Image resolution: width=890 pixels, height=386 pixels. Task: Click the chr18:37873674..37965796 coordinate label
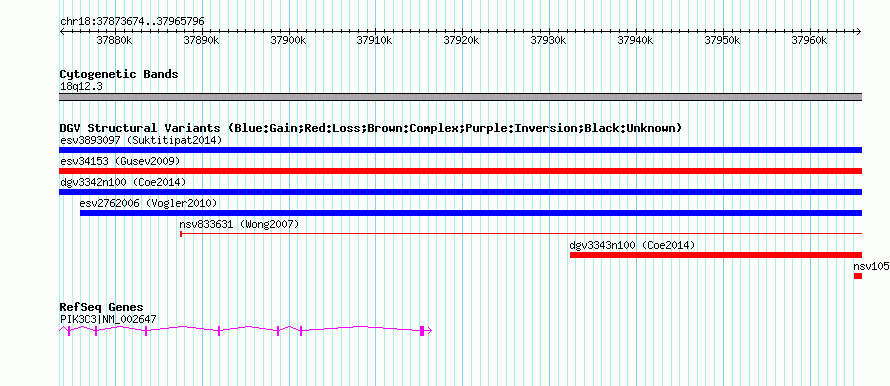pos(132,22)
